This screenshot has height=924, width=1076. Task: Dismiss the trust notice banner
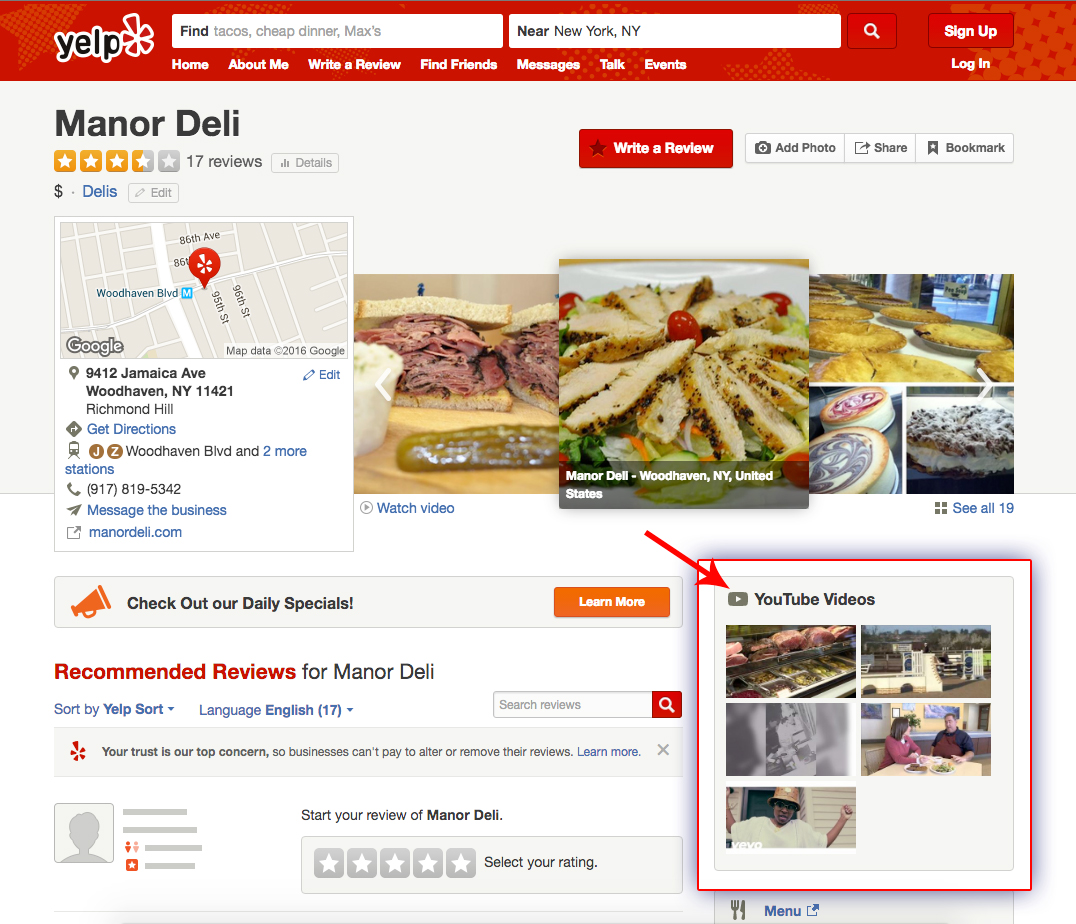tap(663, 750)
